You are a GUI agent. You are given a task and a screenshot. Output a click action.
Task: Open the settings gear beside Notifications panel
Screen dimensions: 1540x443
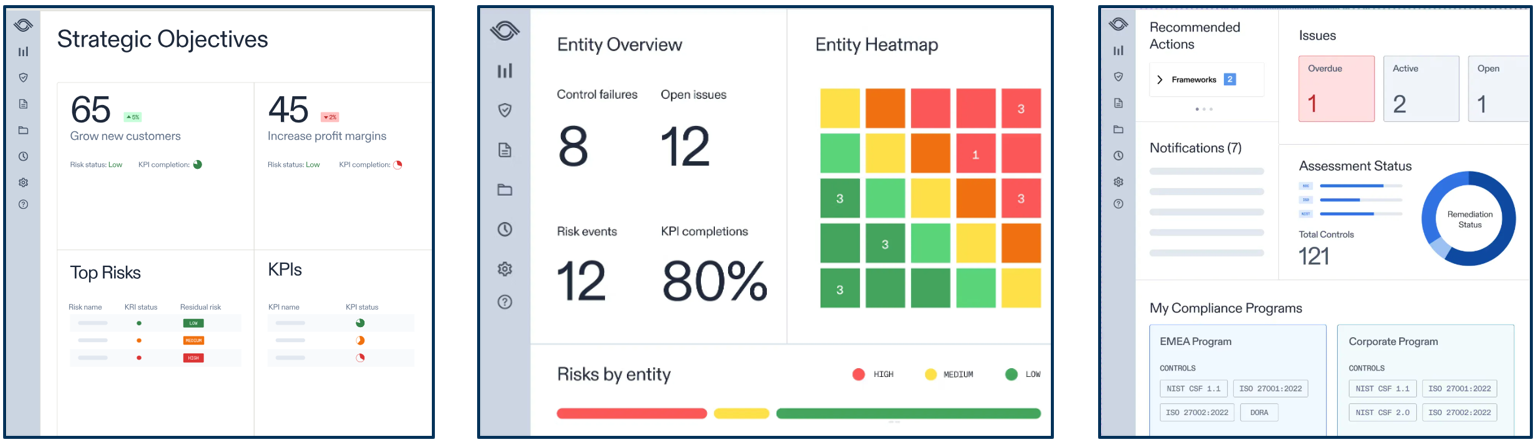coord(1118,182)
